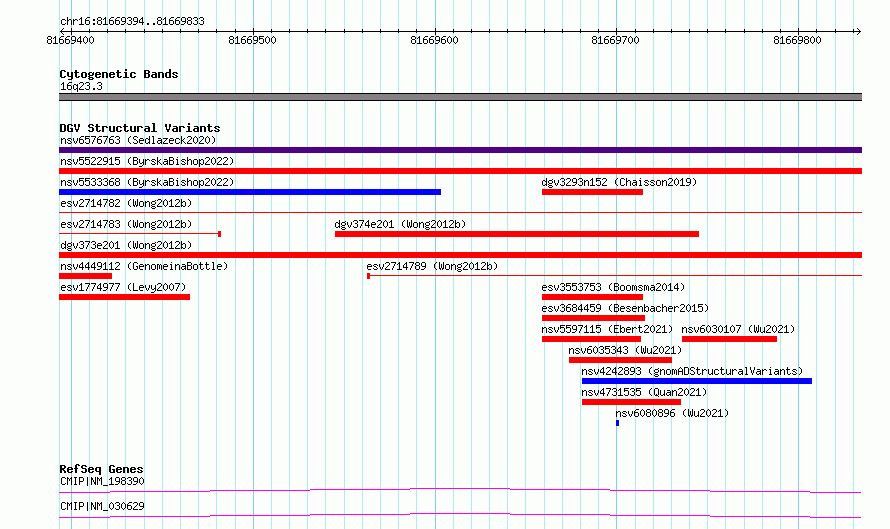Open nsv5522915 (ByrskaBishop2022) label

(x=147, y=161)
